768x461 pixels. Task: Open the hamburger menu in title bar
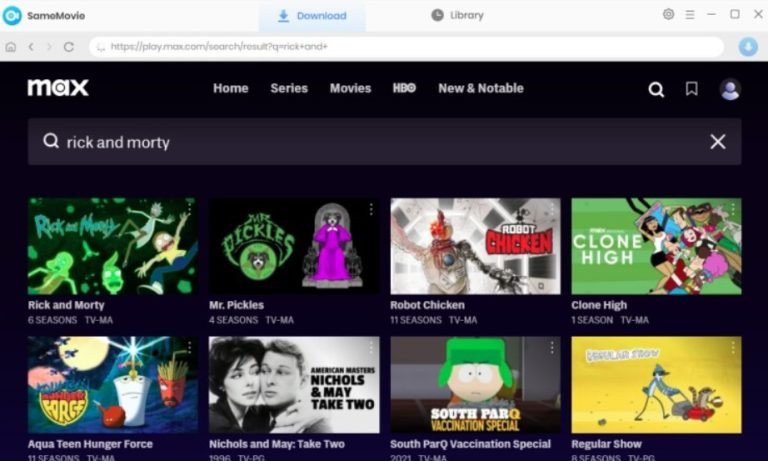click(x=690, y=15)
